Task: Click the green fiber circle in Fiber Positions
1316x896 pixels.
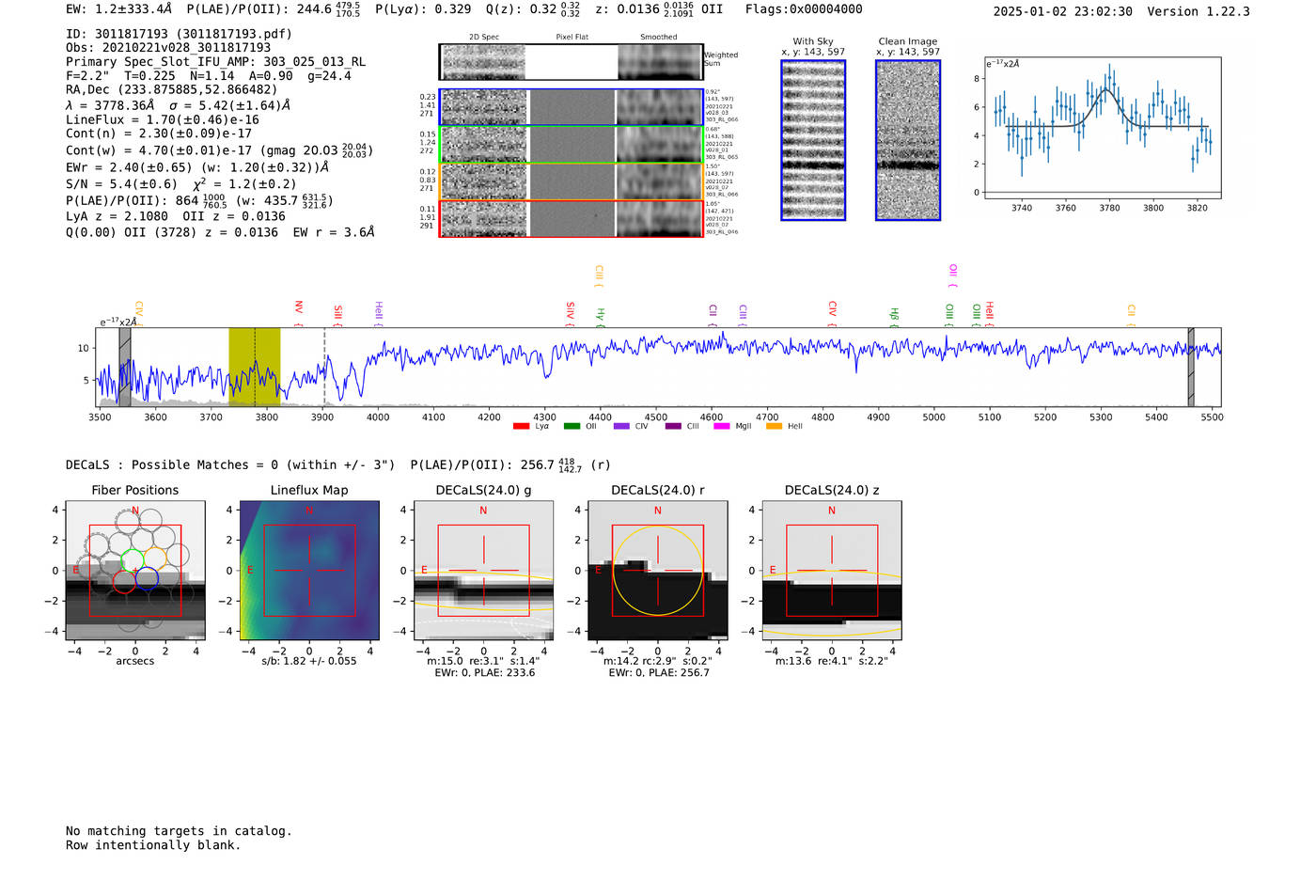Action: click(x=133, y=559)
